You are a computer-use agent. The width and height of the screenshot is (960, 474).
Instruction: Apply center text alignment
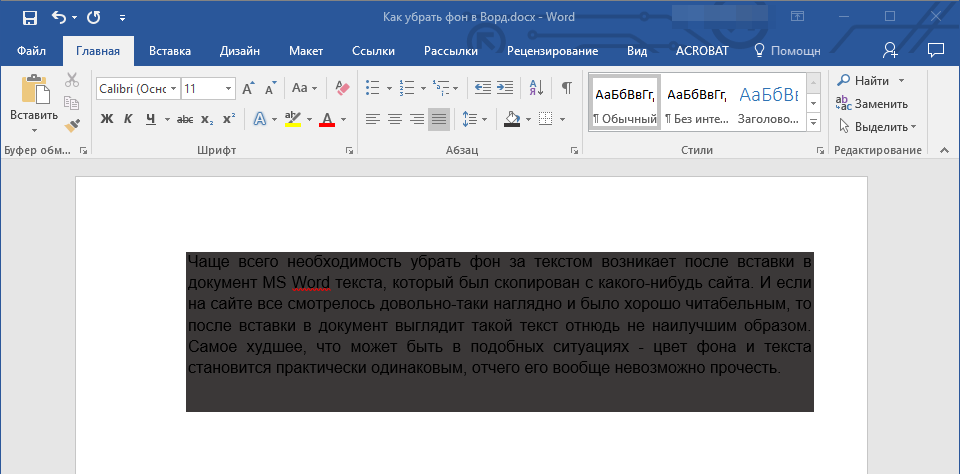[x=394, y=119]
